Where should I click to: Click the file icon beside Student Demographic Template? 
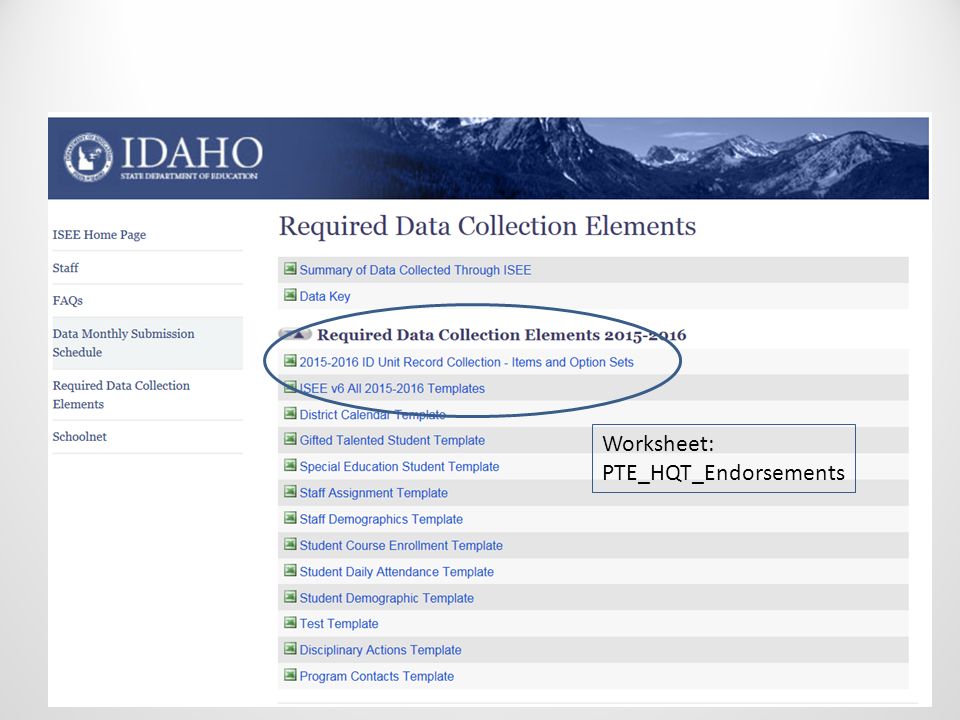(290, 597)
